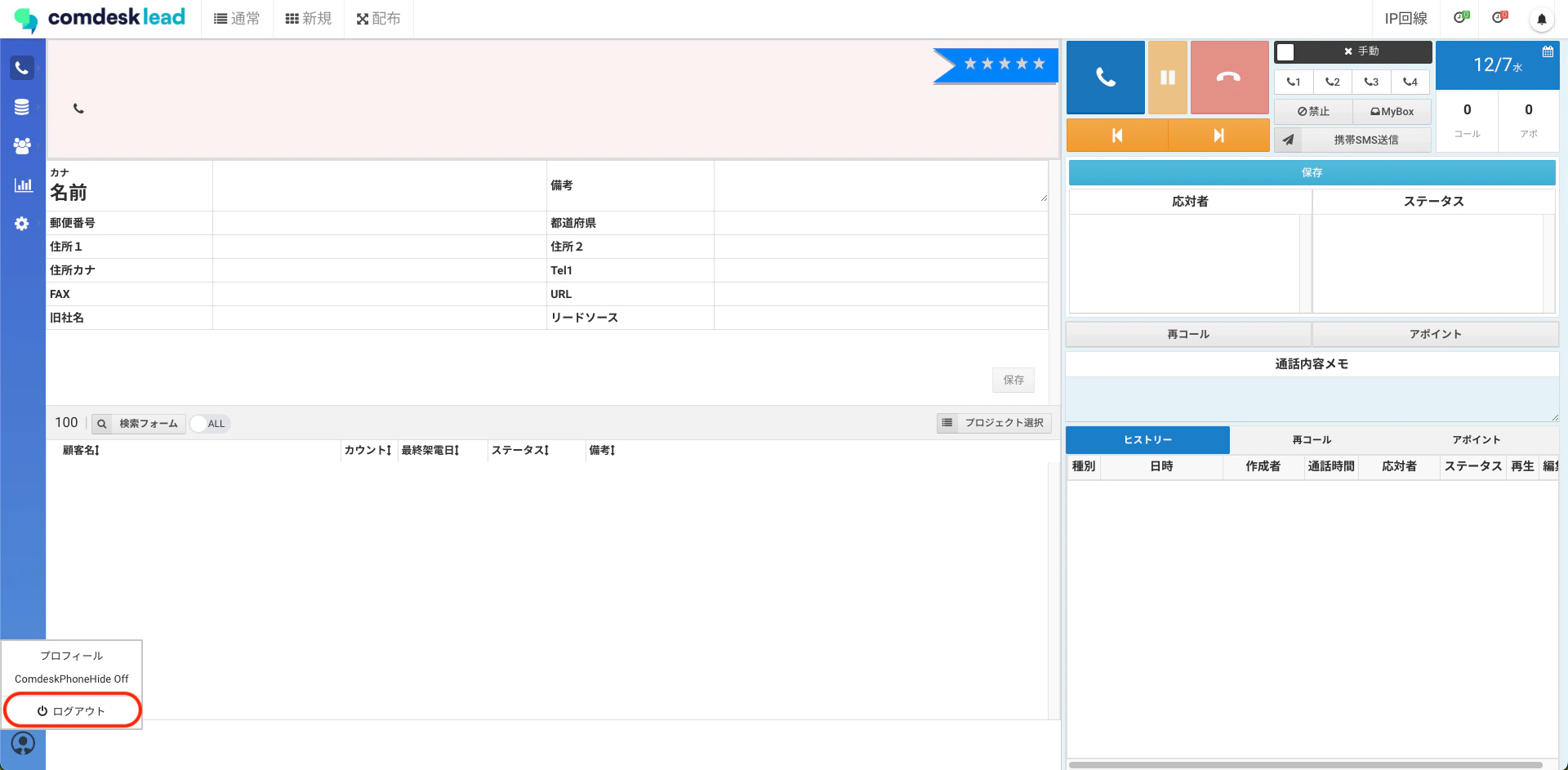
Task: Open the database icon in the sidebar
Action: [x=22, y=107]
